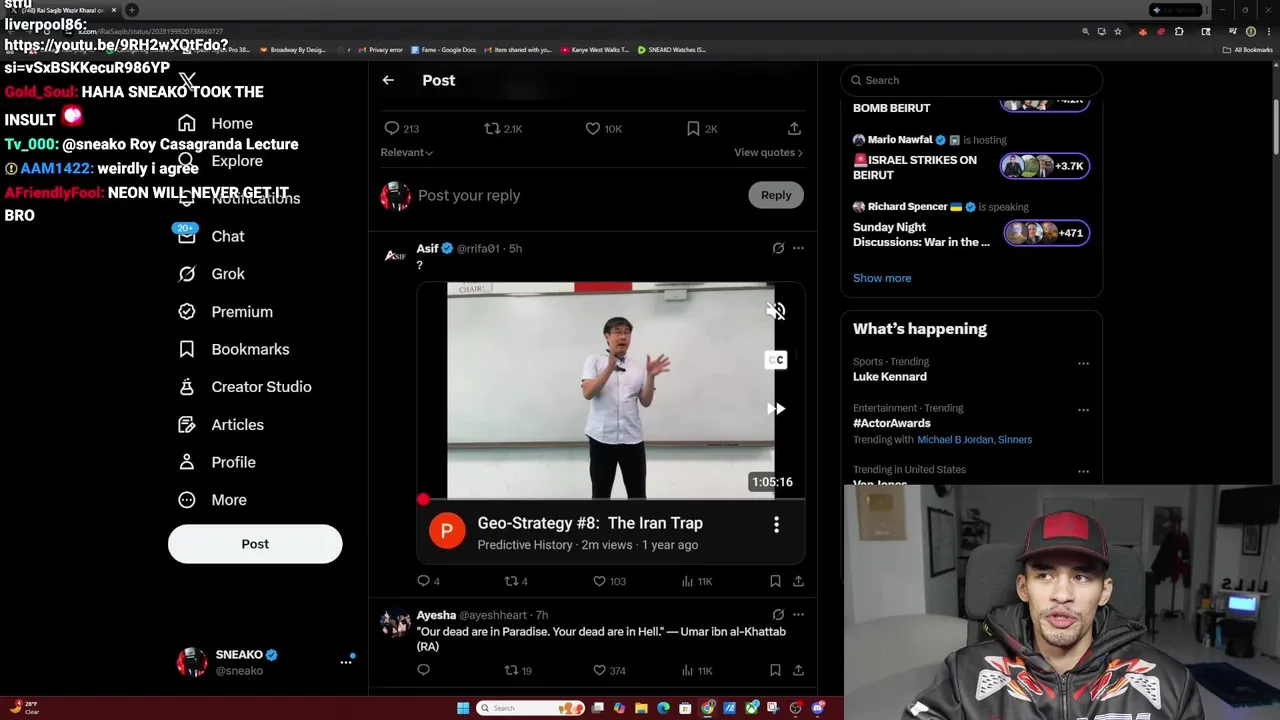Image resolution: width=1280 pixels, height=720 pixels.
Task: Open File Explorer from the taskbar
Action: coord(641,708)
